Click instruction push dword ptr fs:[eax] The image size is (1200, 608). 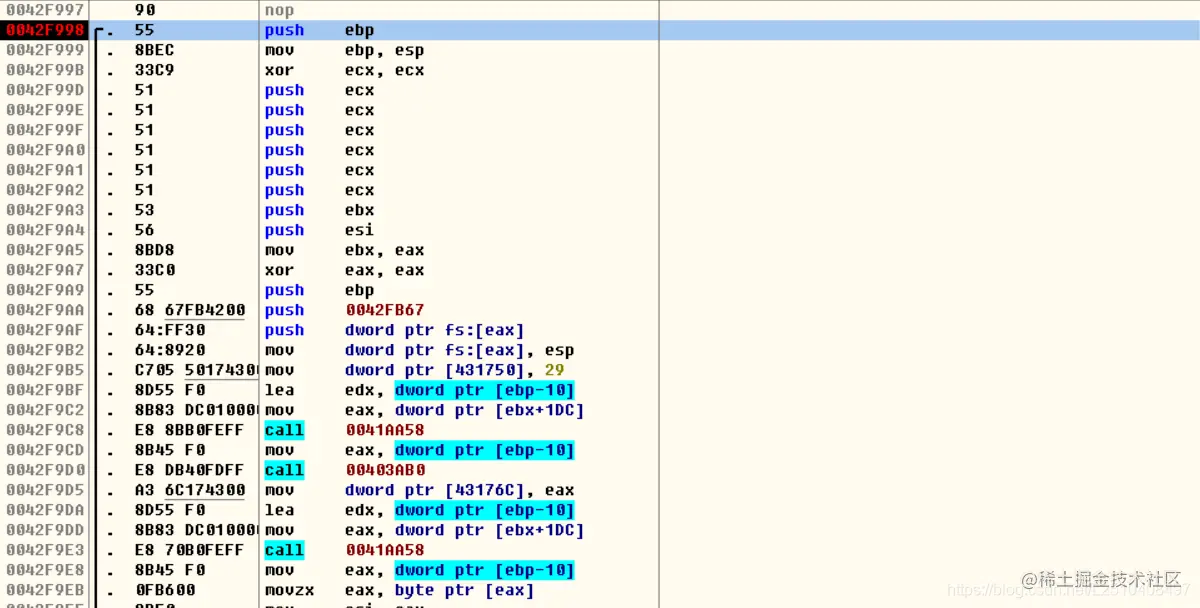click(395, 330)
